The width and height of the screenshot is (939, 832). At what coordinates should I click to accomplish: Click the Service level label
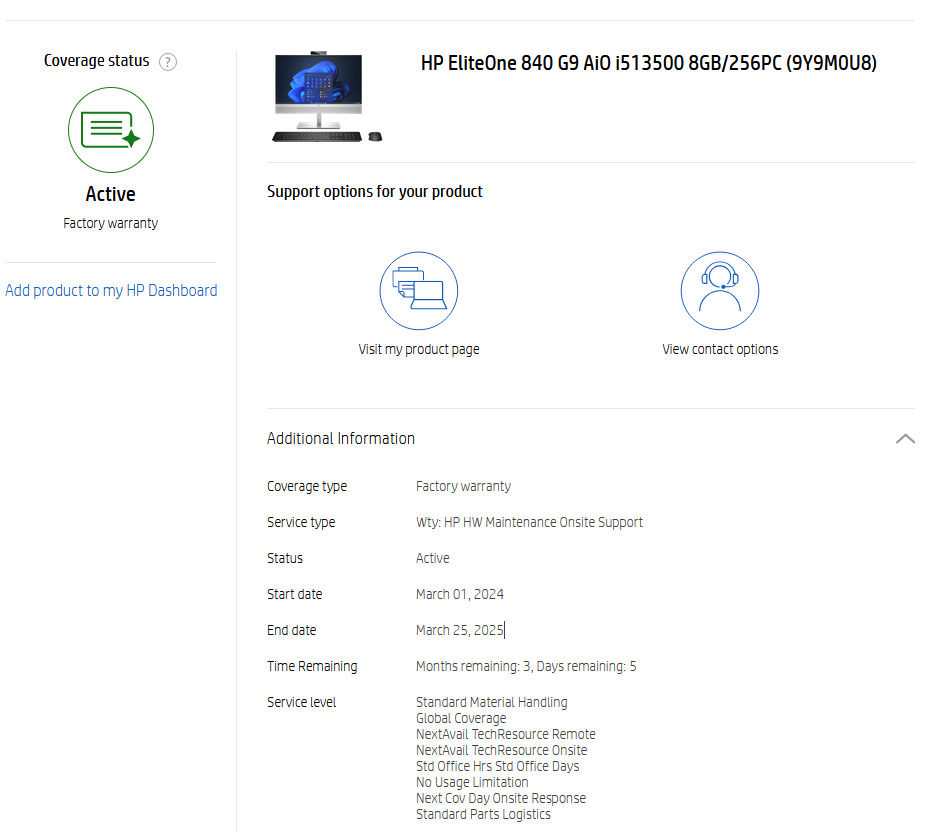click(301, 702)
